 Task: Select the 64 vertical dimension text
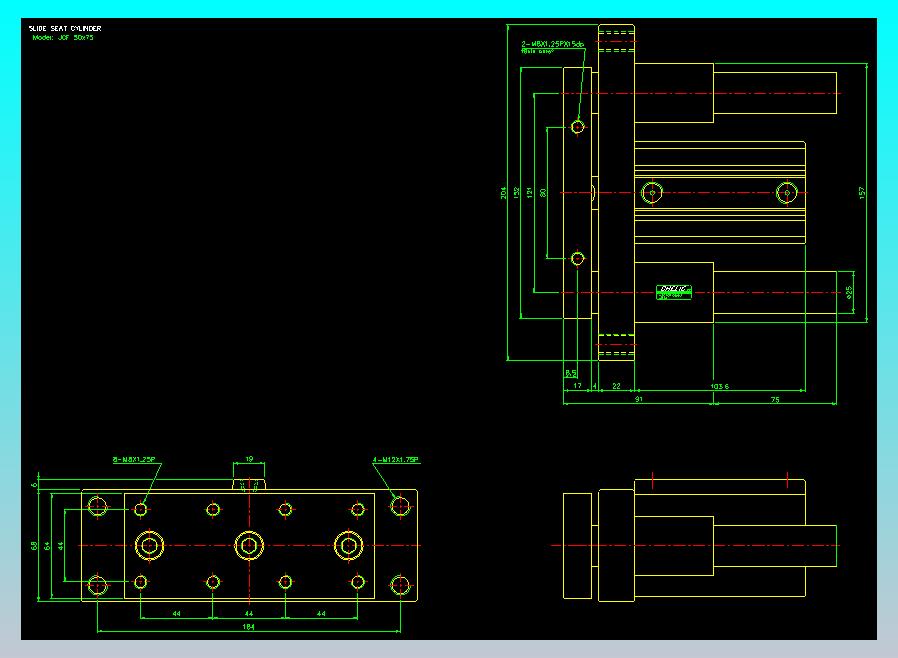47,546
